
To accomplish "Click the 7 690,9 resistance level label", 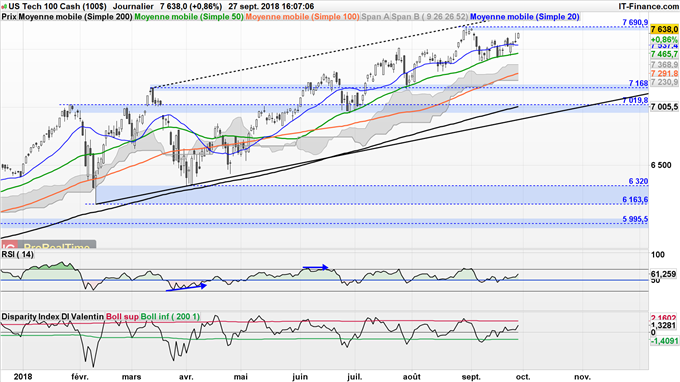I will tap(635, 23).
